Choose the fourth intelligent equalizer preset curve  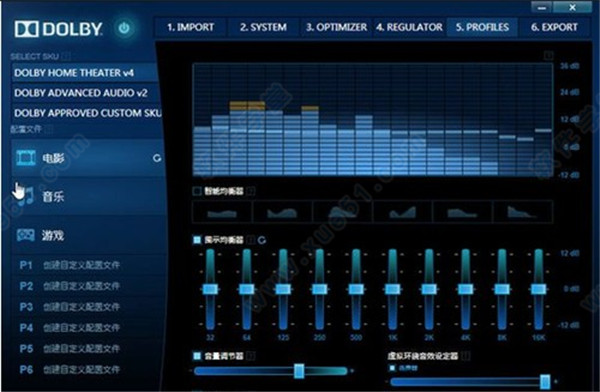coord(402,212)
